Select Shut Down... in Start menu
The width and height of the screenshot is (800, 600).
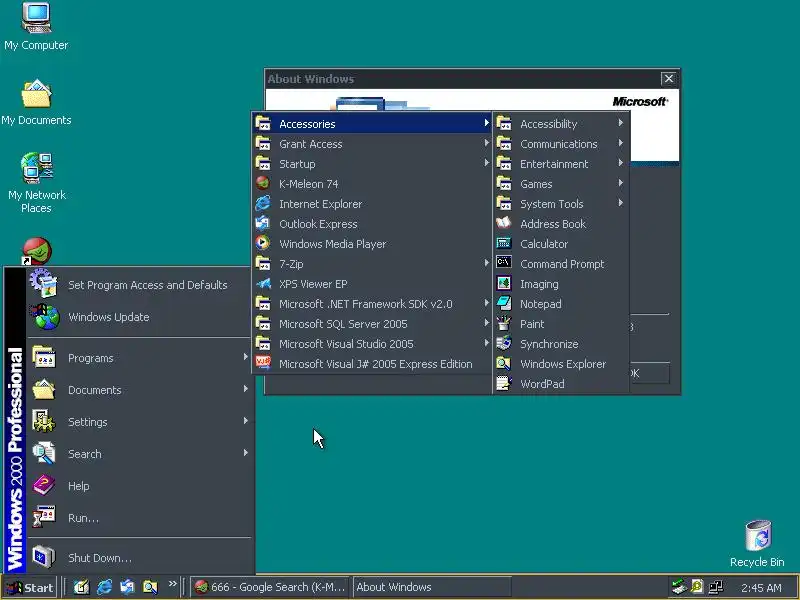[x=140, y=558]
